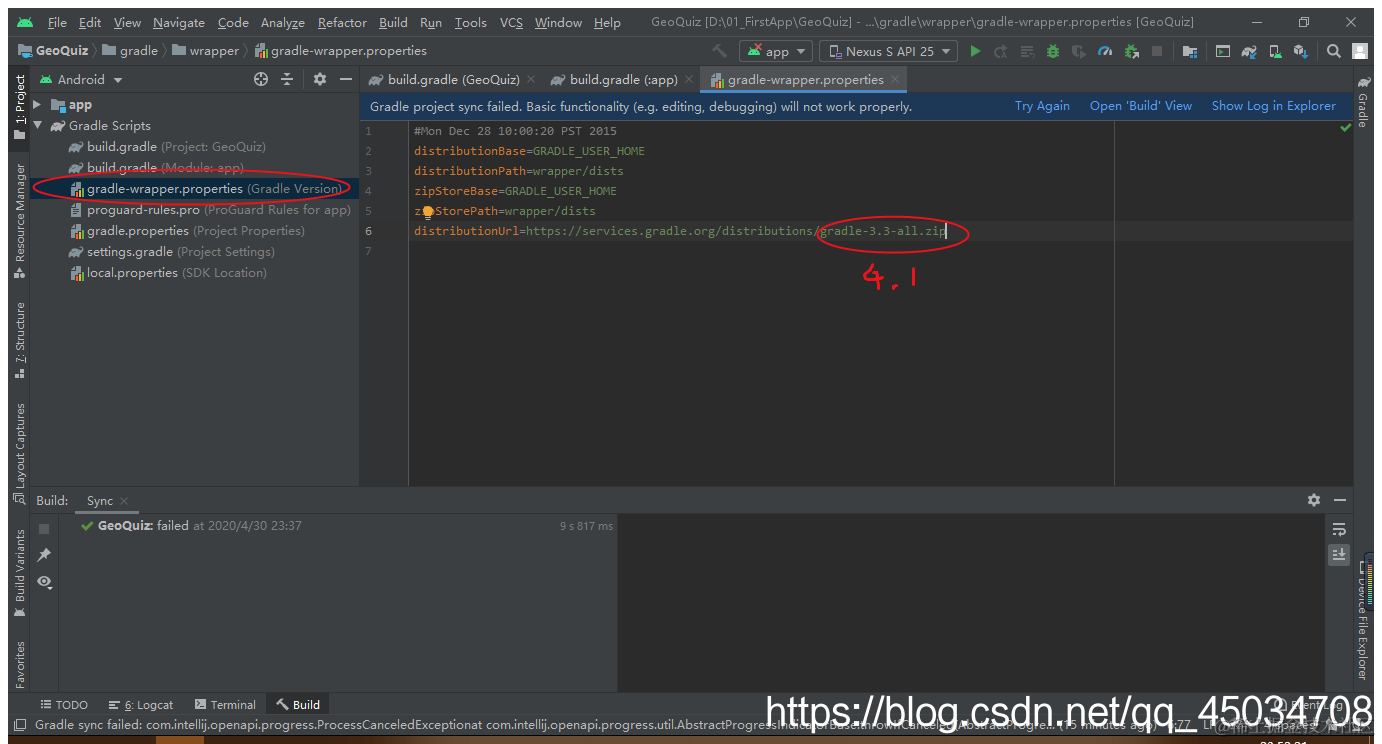The width and height of the screenshot is (1382, 744).
Task: Collapse the Gradle Scripts tree node
Action: click(37, 125)
